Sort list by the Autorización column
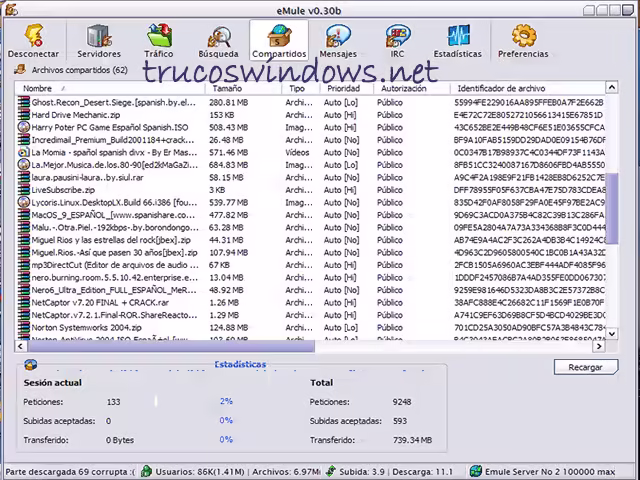This screenshot has height=480, width=640. 412,88
